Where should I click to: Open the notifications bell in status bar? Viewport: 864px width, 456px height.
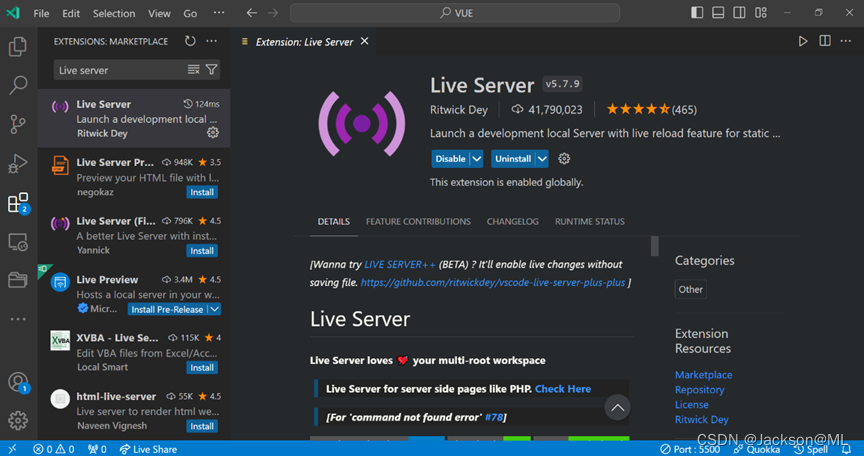click(846, 449)
